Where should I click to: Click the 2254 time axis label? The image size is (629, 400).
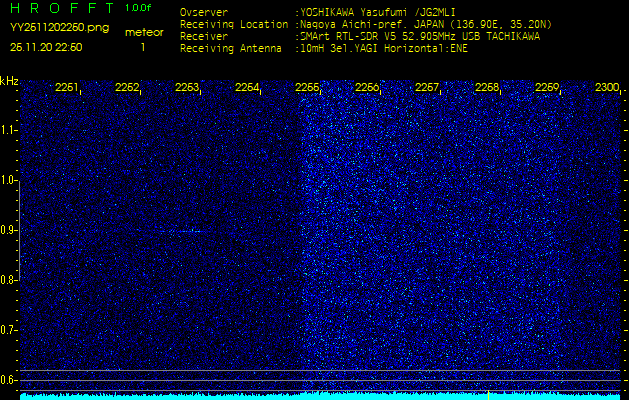[x=247, y=87]
